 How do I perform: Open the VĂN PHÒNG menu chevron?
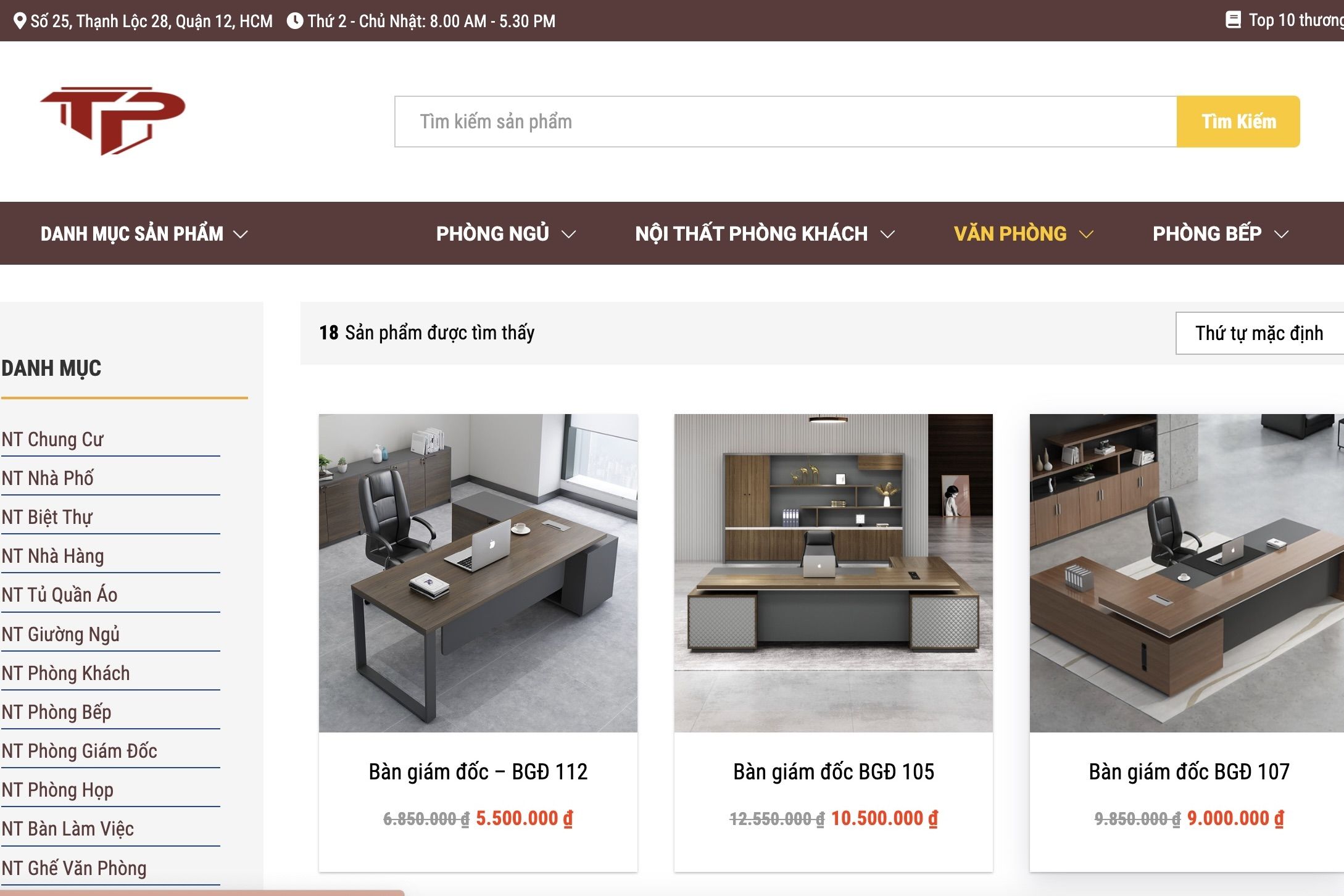[x=1086, y=234]
